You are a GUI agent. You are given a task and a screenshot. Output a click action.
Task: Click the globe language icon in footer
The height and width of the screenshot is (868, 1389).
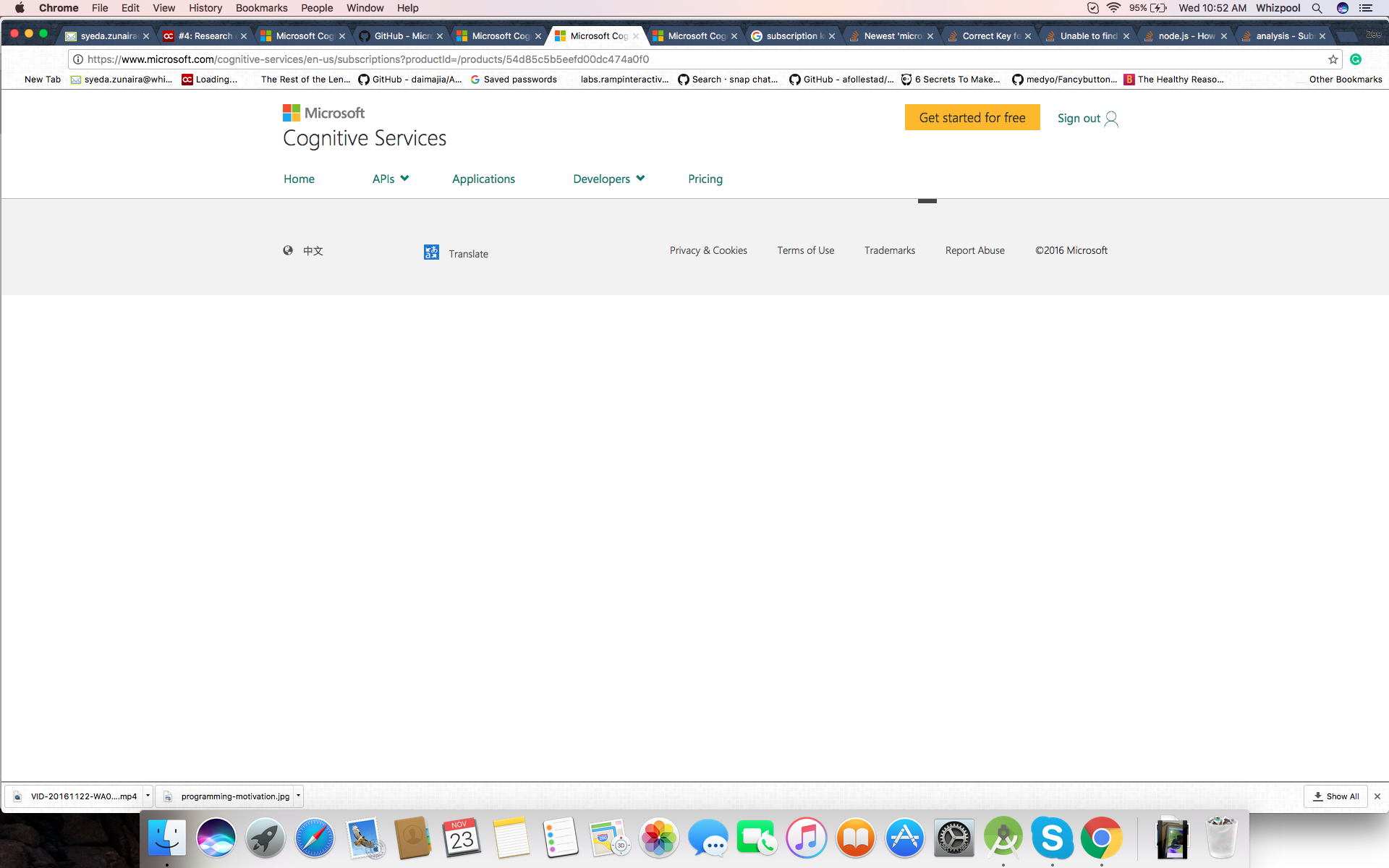[x=288, y=250]
